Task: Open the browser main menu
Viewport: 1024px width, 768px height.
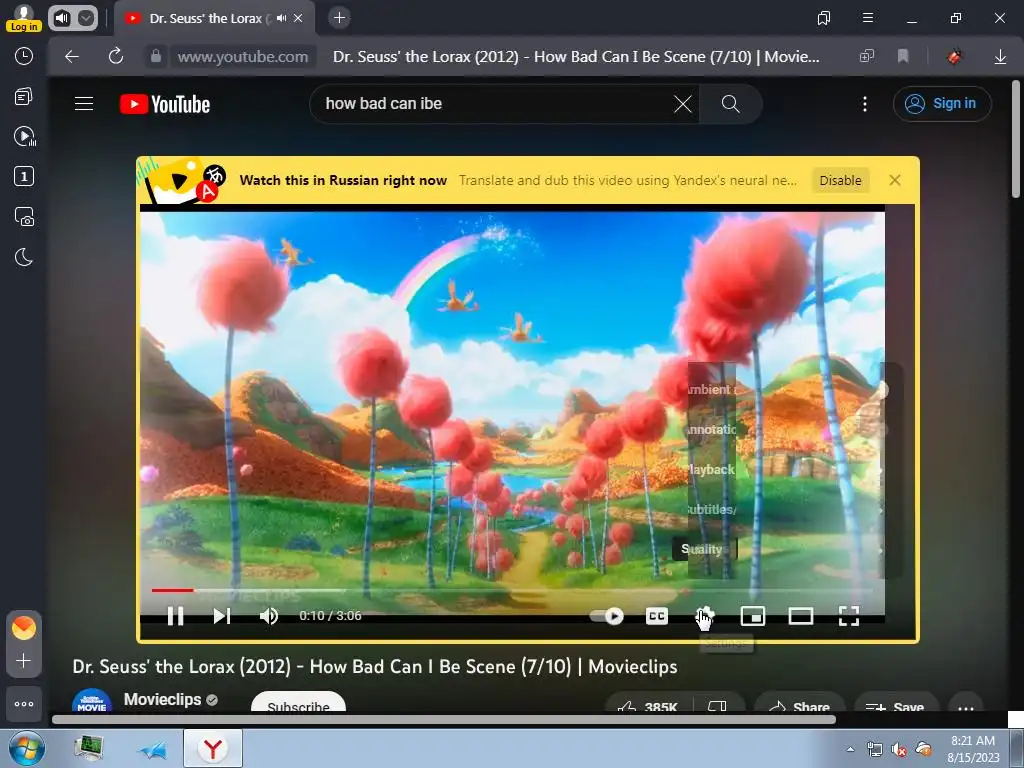Action: [867, 18]
